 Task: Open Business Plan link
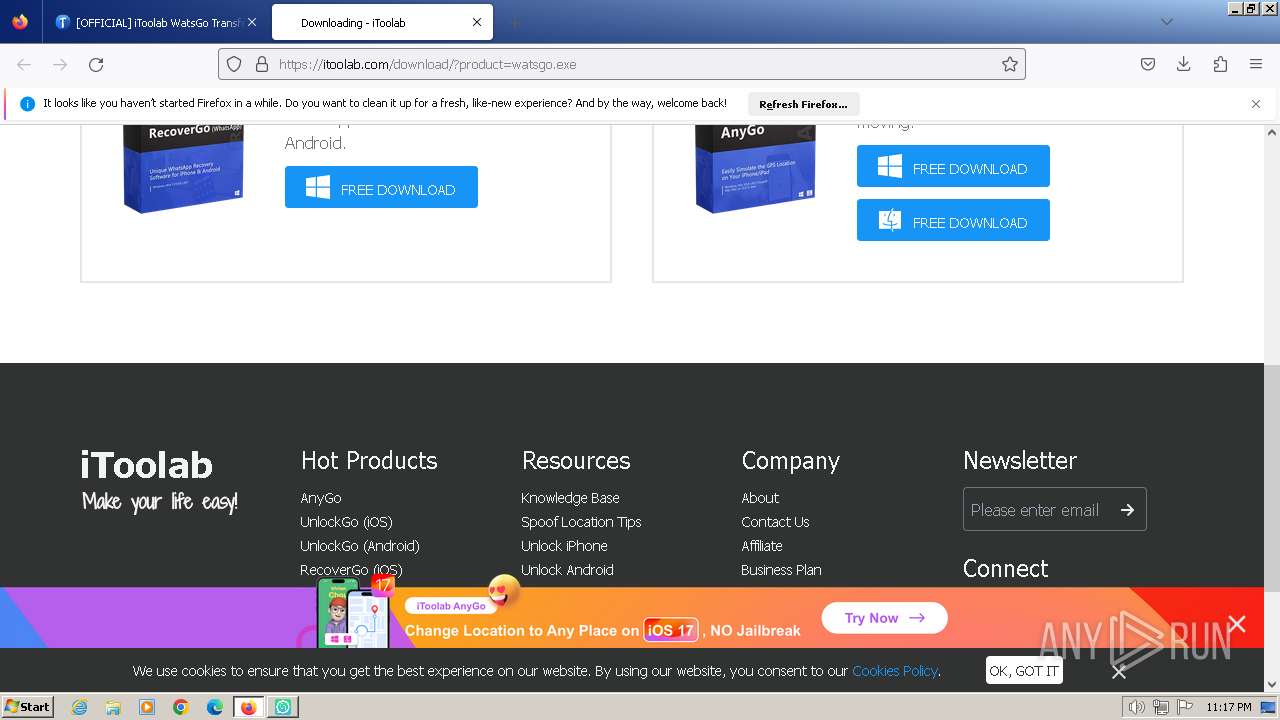781,570
